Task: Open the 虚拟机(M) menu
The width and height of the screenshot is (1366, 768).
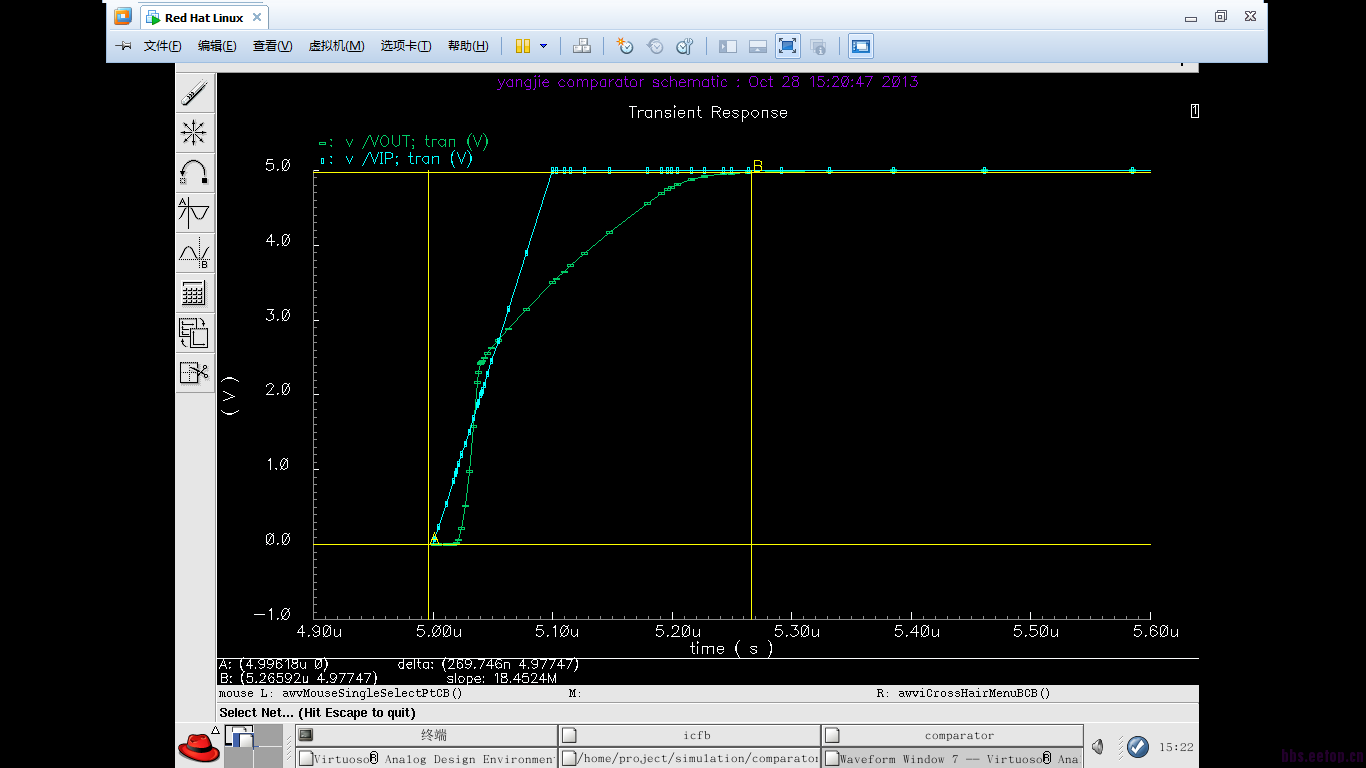Action: 336,46
